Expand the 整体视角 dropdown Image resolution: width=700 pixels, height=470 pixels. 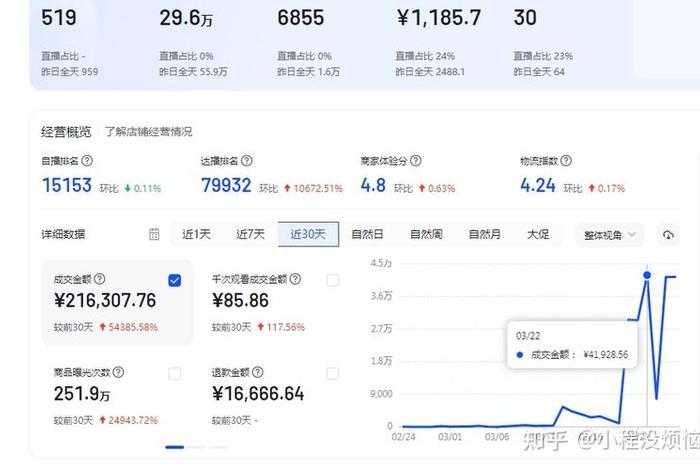point(609,235)
